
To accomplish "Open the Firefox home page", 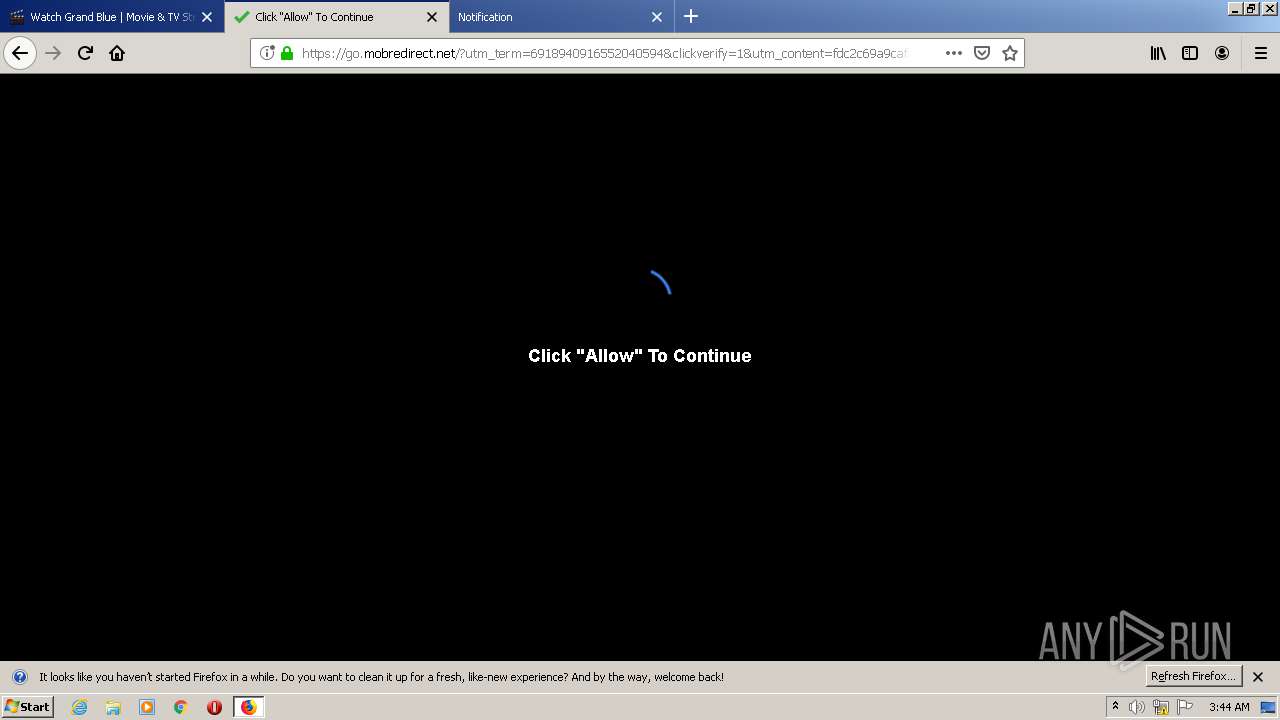I will [x=117, y=53].
